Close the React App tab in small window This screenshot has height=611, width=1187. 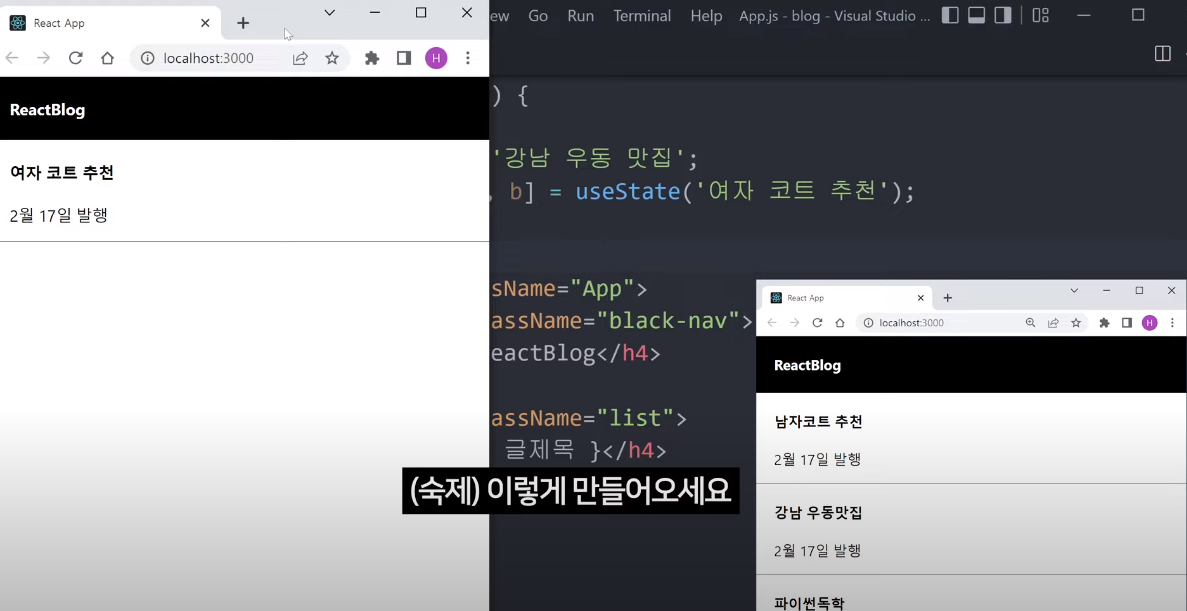921,298
